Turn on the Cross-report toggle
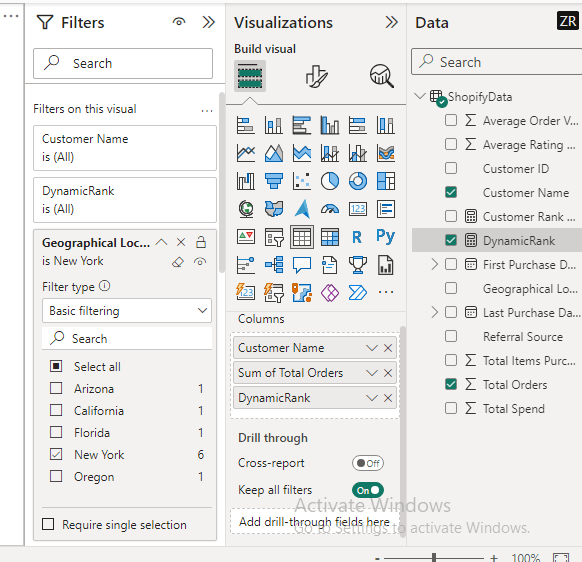 point(367,463)
